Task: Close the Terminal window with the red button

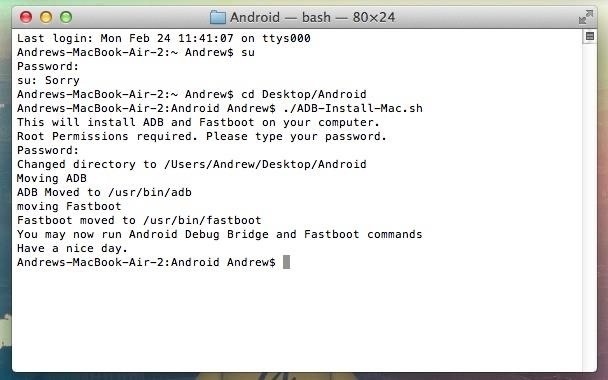Action: tap(26, 17)
